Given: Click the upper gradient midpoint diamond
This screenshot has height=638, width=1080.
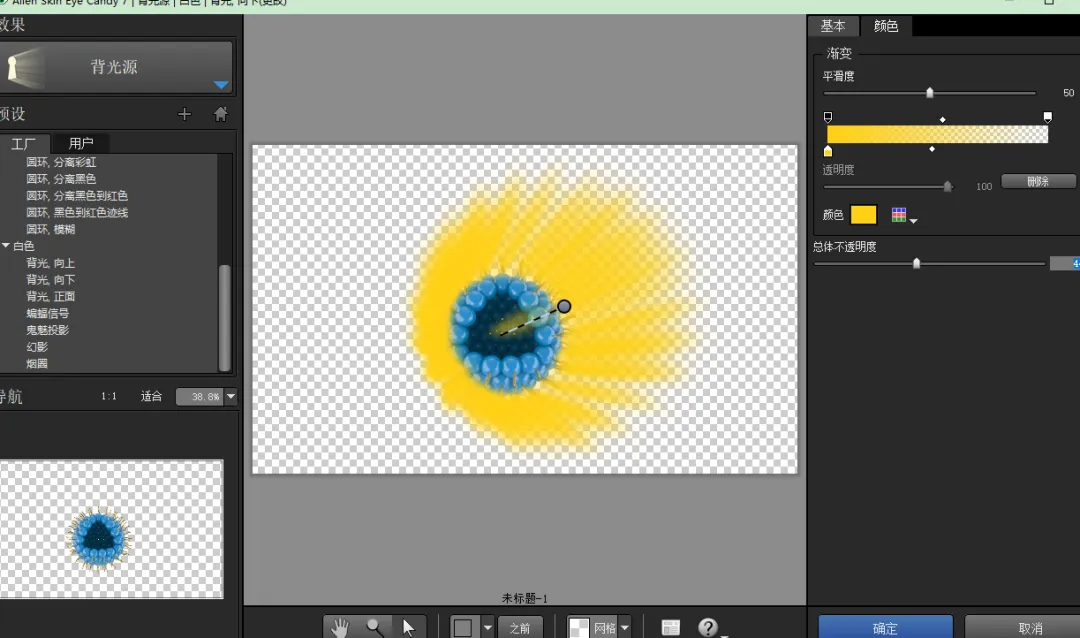Looking at the screenshot, I should [x=943, y=120].
